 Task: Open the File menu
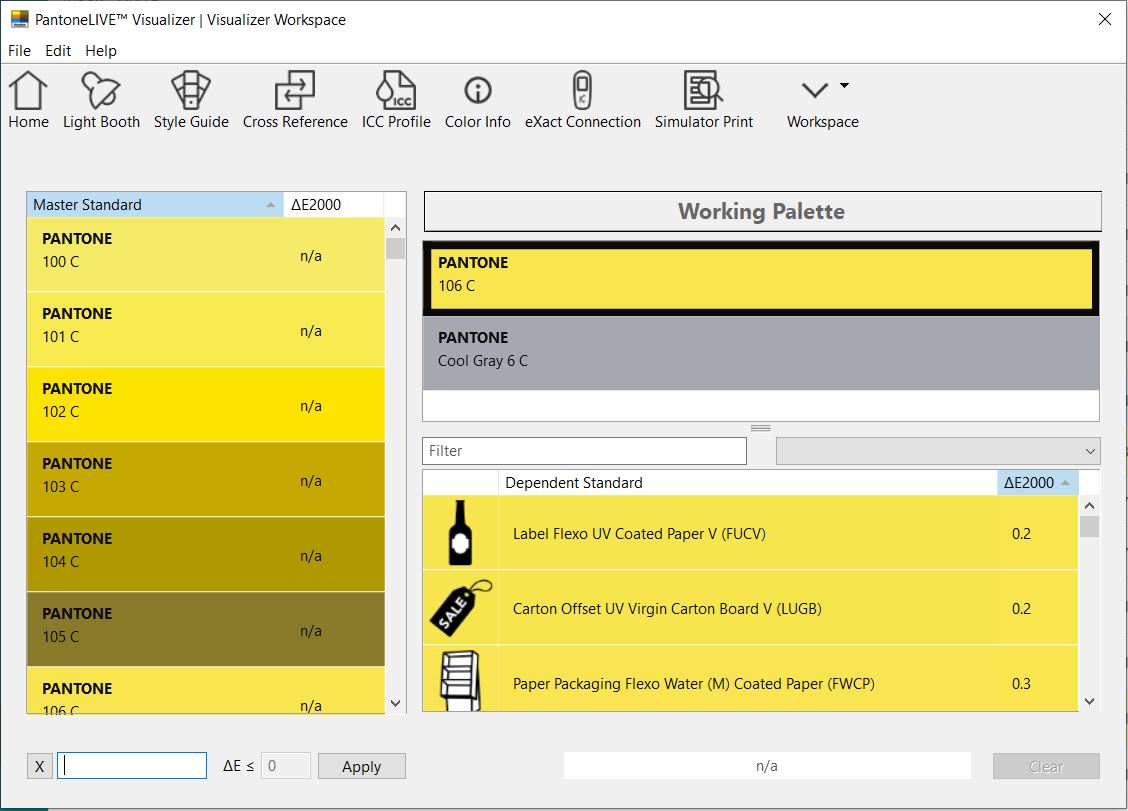(19, 51)
